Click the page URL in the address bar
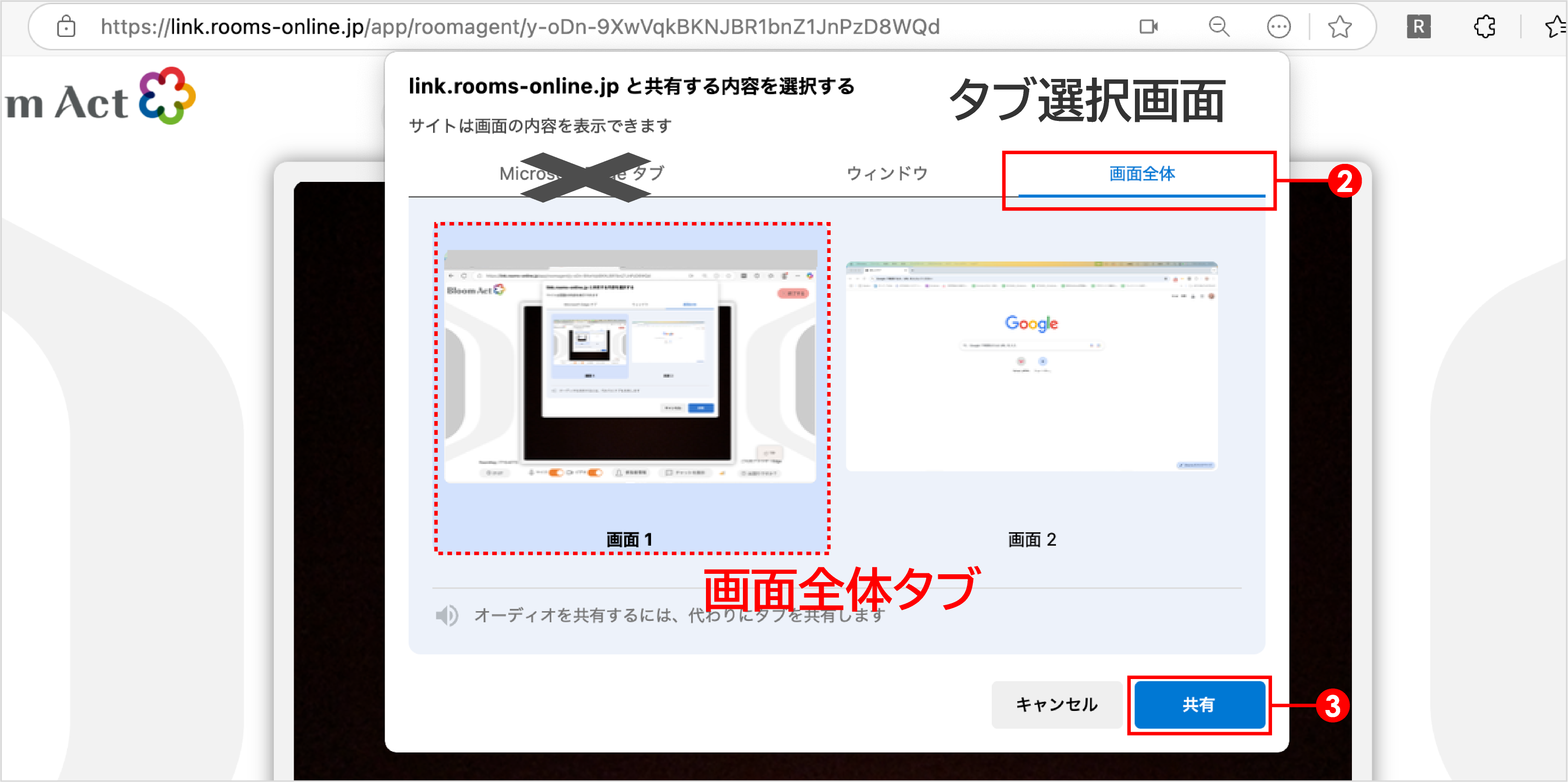The width and height of the screenshot is (1568, 782). coord(520,27)
